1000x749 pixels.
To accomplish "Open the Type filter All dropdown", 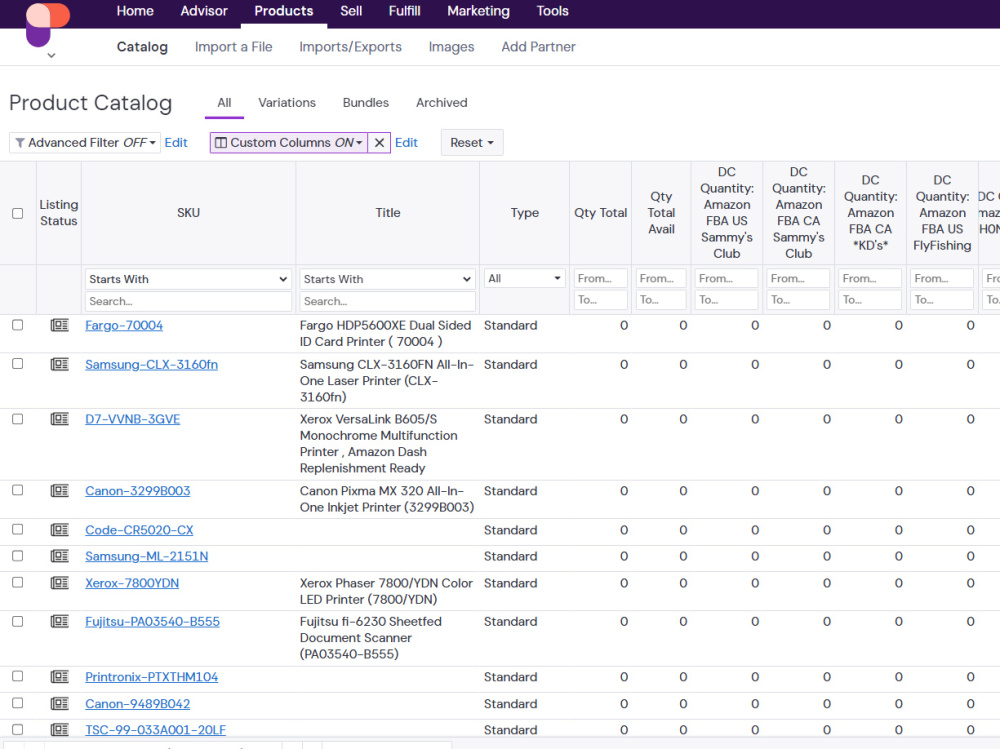I will (x=524, y=278).
